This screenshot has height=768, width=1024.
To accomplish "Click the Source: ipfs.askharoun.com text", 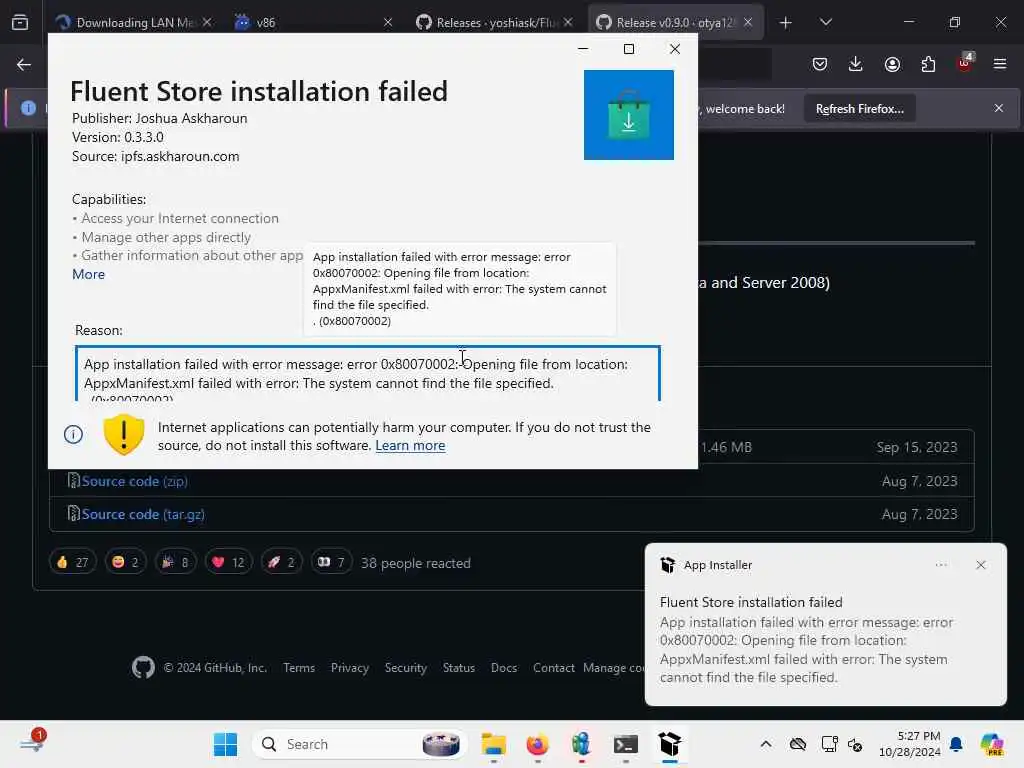I will (155, 156).
